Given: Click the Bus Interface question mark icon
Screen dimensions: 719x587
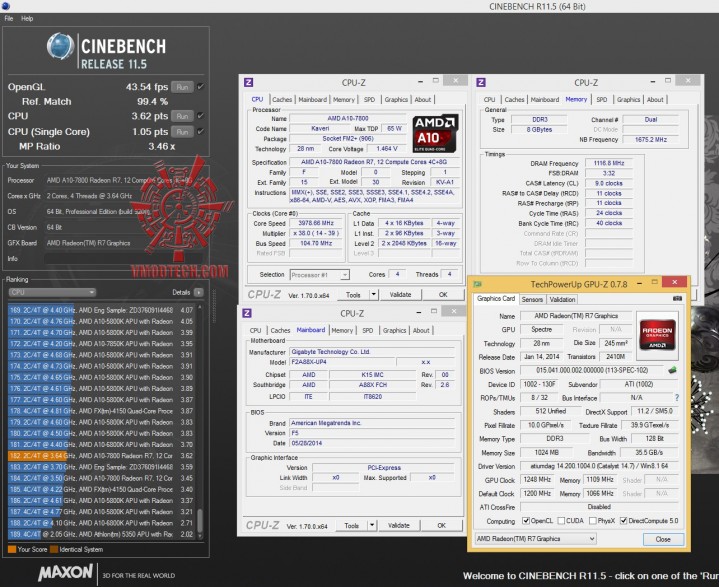Looking at the screenshot, I should pos(676,398).
